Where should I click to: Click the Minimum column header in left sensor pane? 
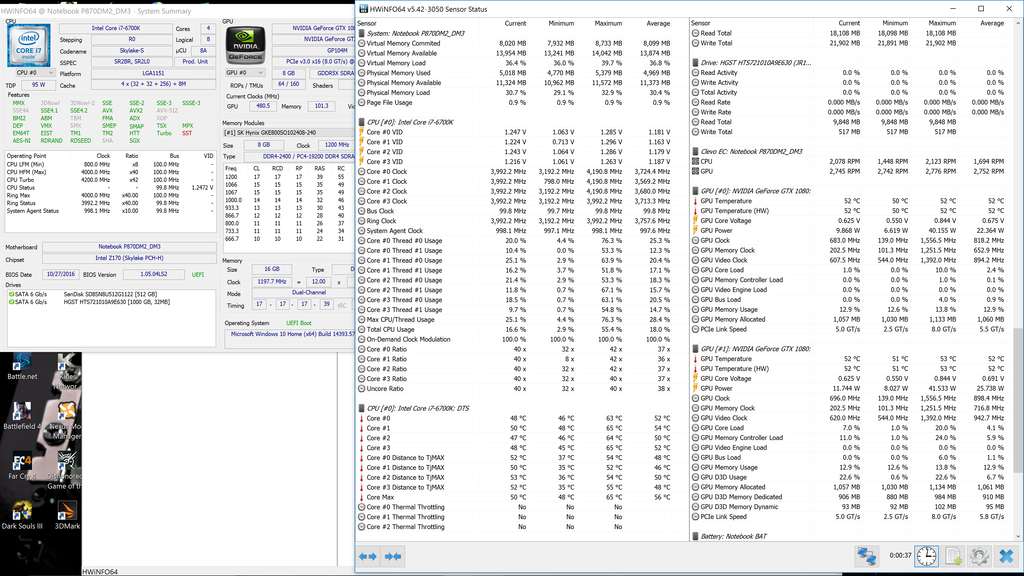(x=561, y=24)
